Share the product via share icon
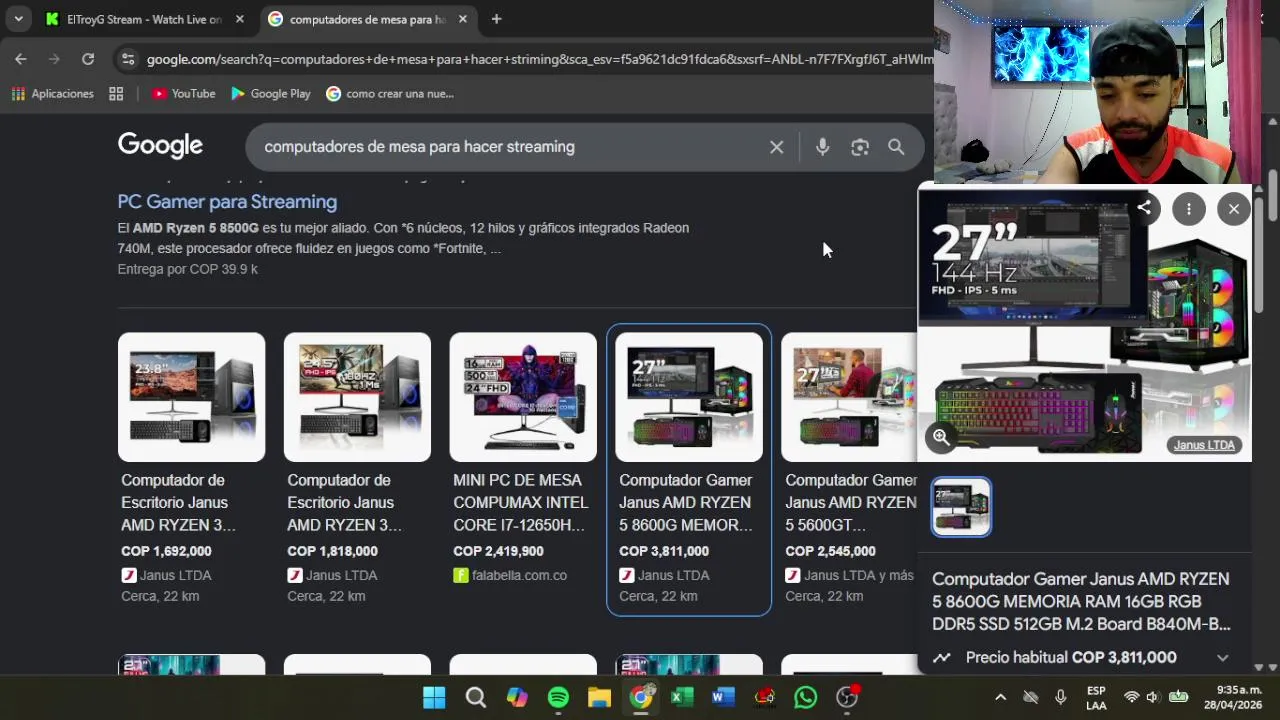 pyautogui.click(x=1144, y=209)
